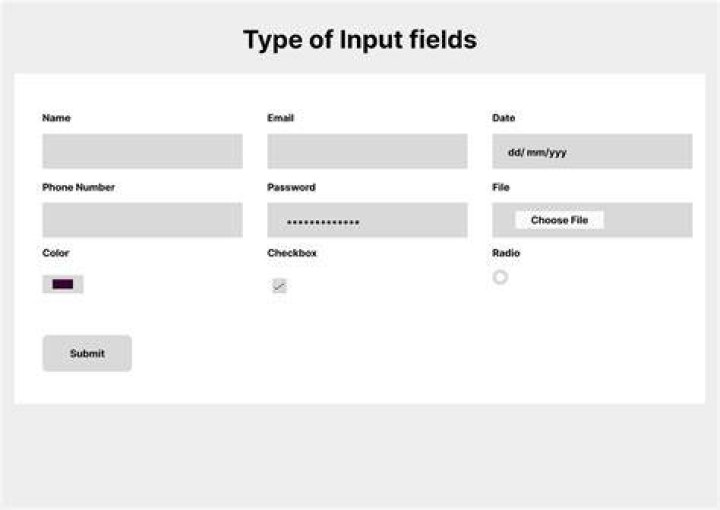
Task: Click the Name input field
Action: (142, 151)
